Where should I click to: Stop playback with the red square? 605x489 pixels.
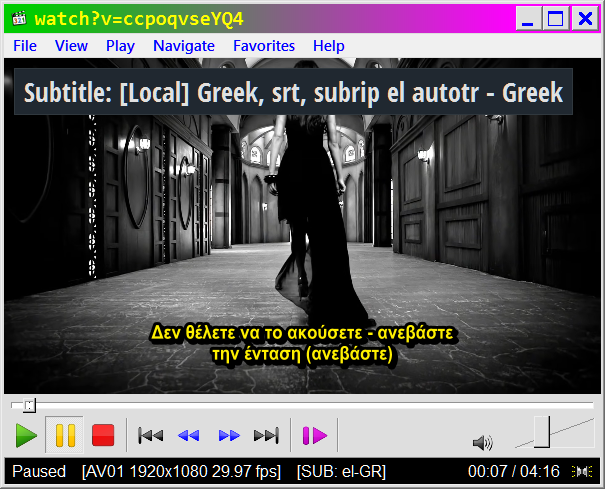click(103, 435)
